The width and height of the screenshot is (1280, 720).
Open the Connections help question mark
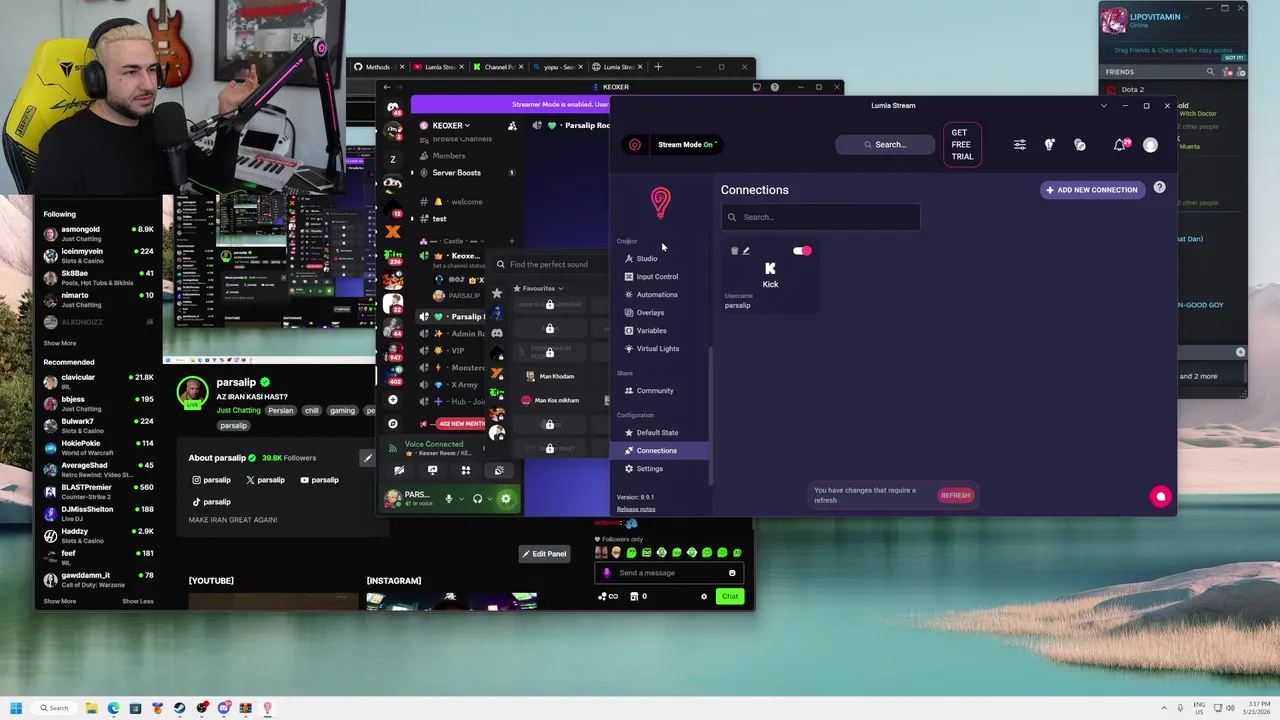[1160, 187]
